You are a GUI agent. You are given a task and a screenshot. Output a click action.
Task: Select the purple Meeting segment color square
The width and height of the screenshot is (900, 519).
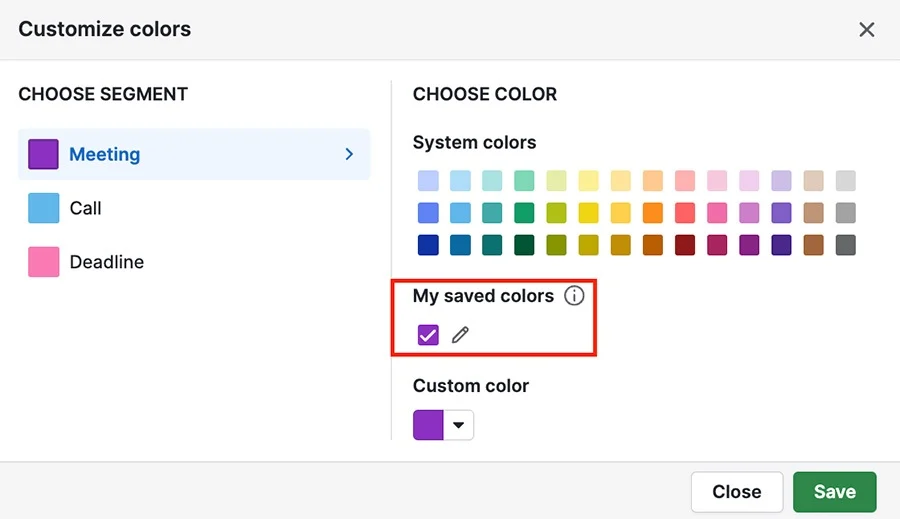click(44, 154)
